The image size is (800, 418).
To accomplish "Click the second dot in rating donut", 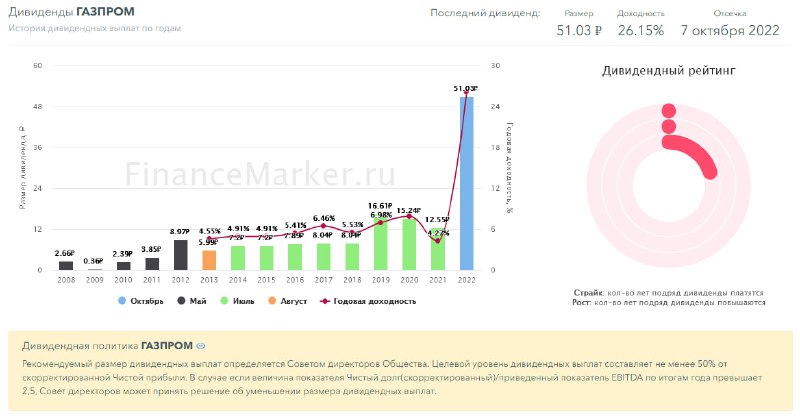I will (x=669, y=127).
